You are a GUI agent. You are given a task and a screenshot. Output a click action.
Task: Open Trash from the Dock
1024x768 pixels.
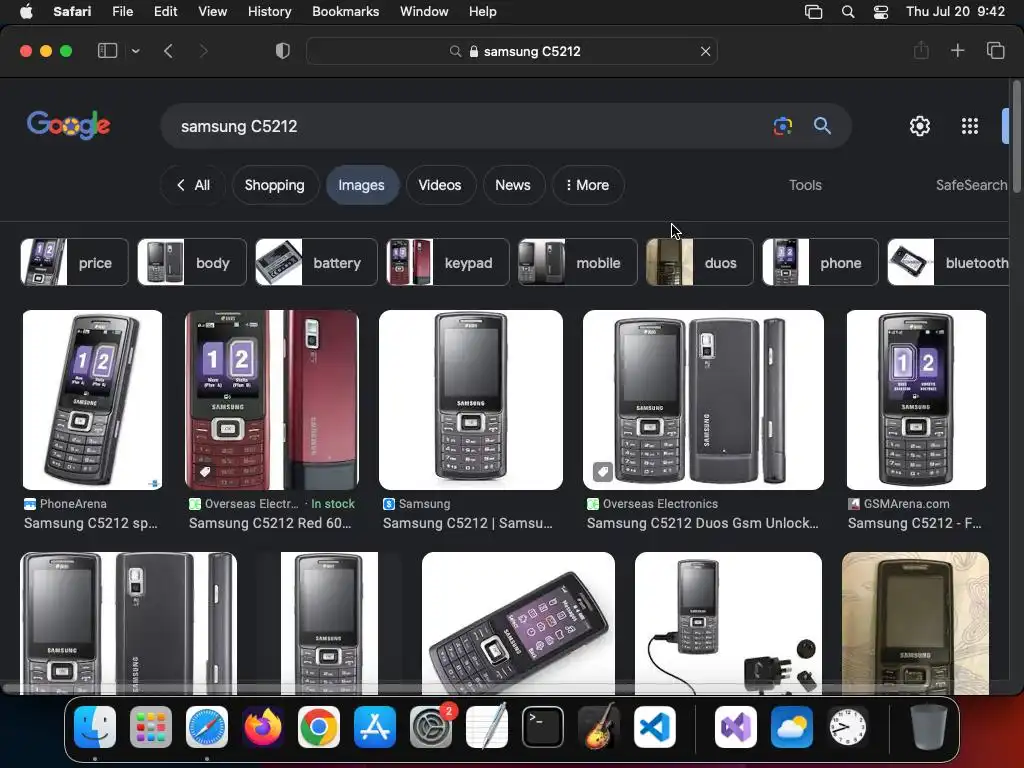(x=929, y=727)
